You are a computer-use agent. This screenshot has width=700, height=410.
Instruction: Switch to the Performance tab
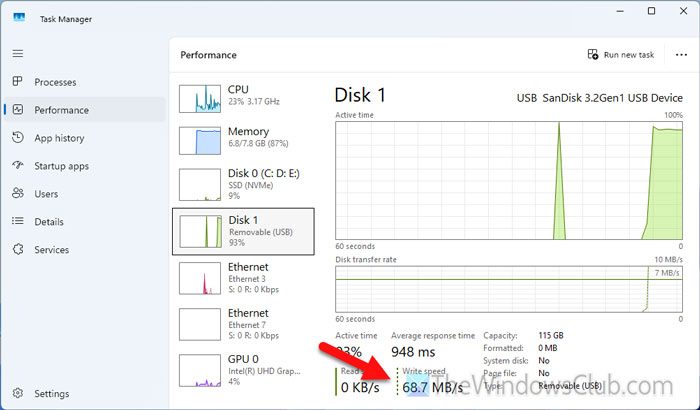pos(62,110)
